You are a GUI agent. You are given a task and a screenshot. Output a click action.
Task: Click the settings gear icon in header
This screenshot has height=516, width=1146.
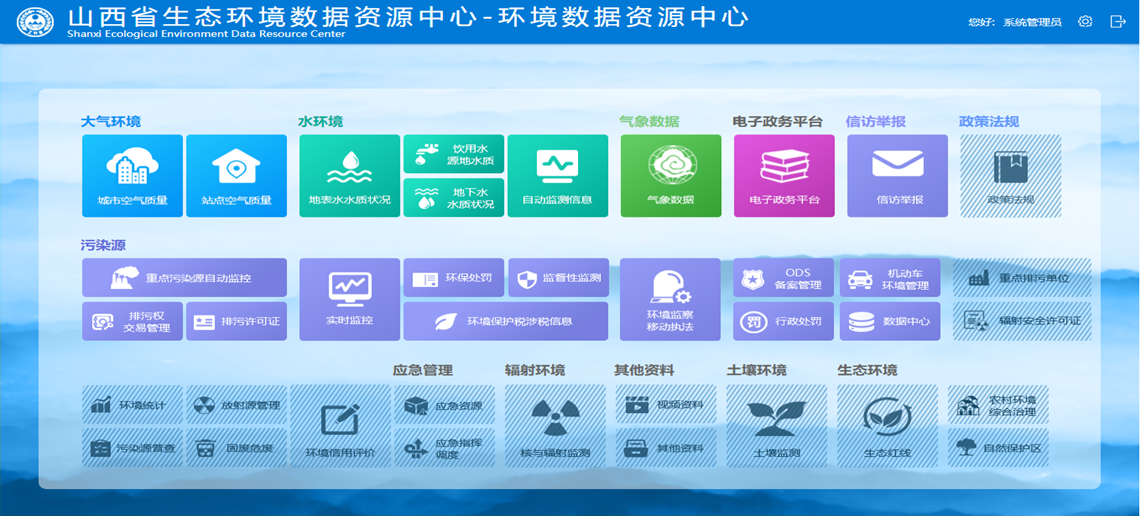pyautogui.click(x=1085, y=21)
